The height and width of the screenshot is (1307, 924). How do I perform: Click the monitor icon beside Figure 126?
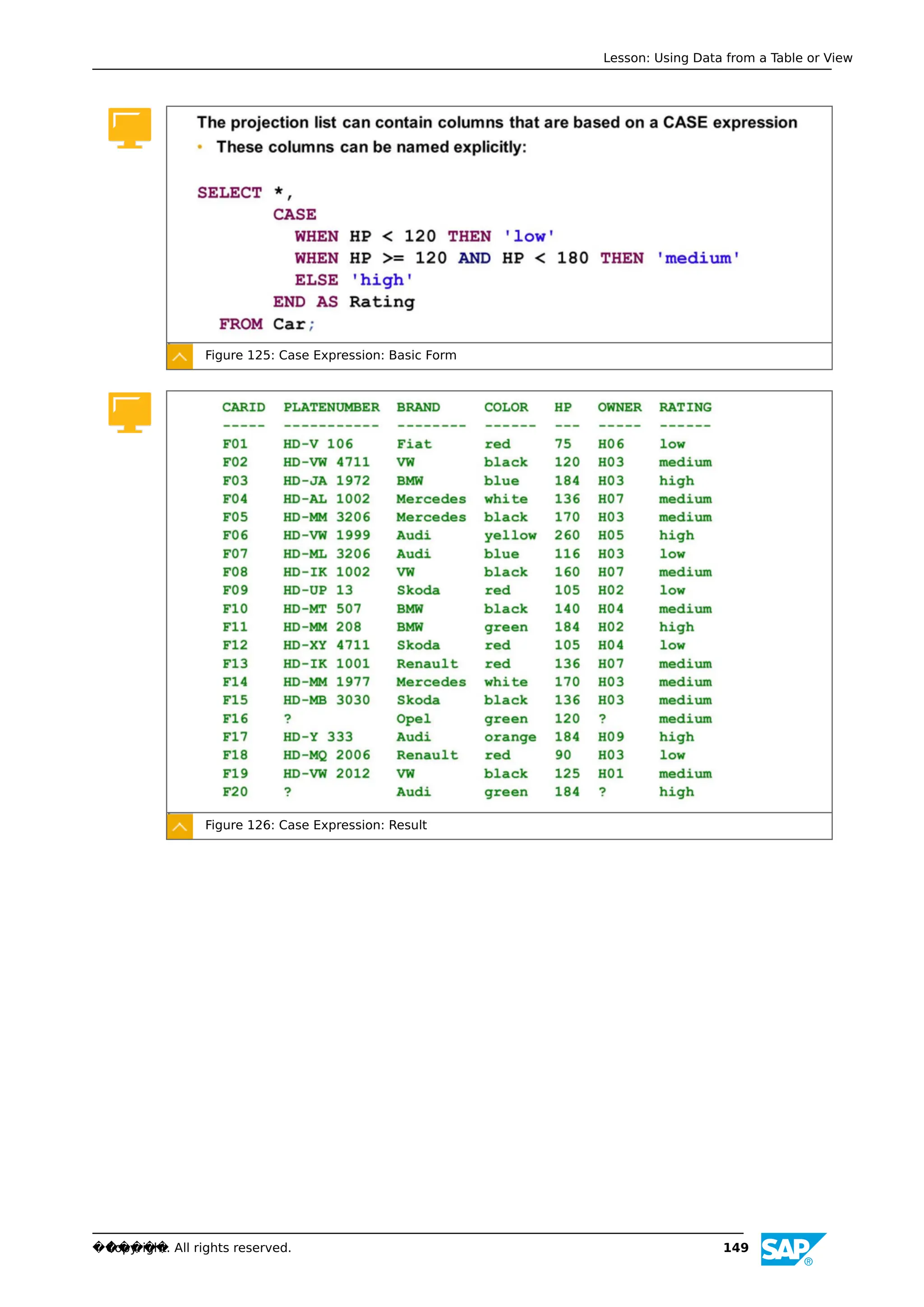(x=129, y=412)
